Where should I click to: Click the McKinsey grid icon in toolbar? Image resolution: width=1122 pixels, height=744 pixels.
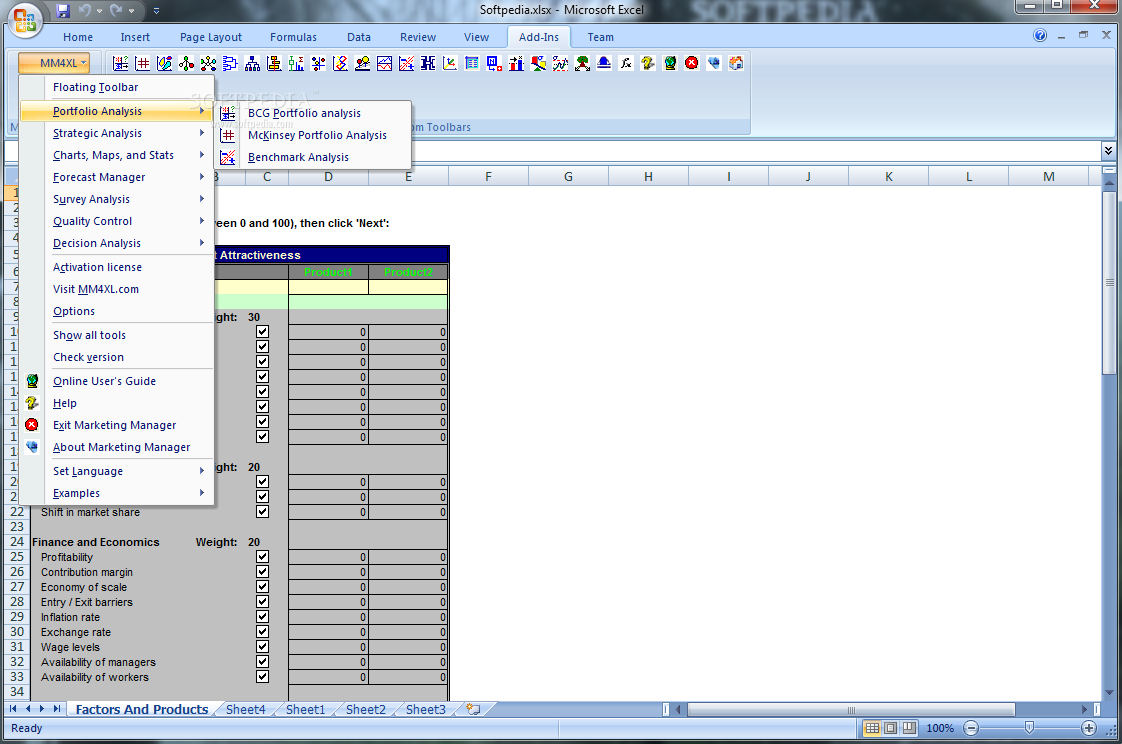tap(142, 64)
